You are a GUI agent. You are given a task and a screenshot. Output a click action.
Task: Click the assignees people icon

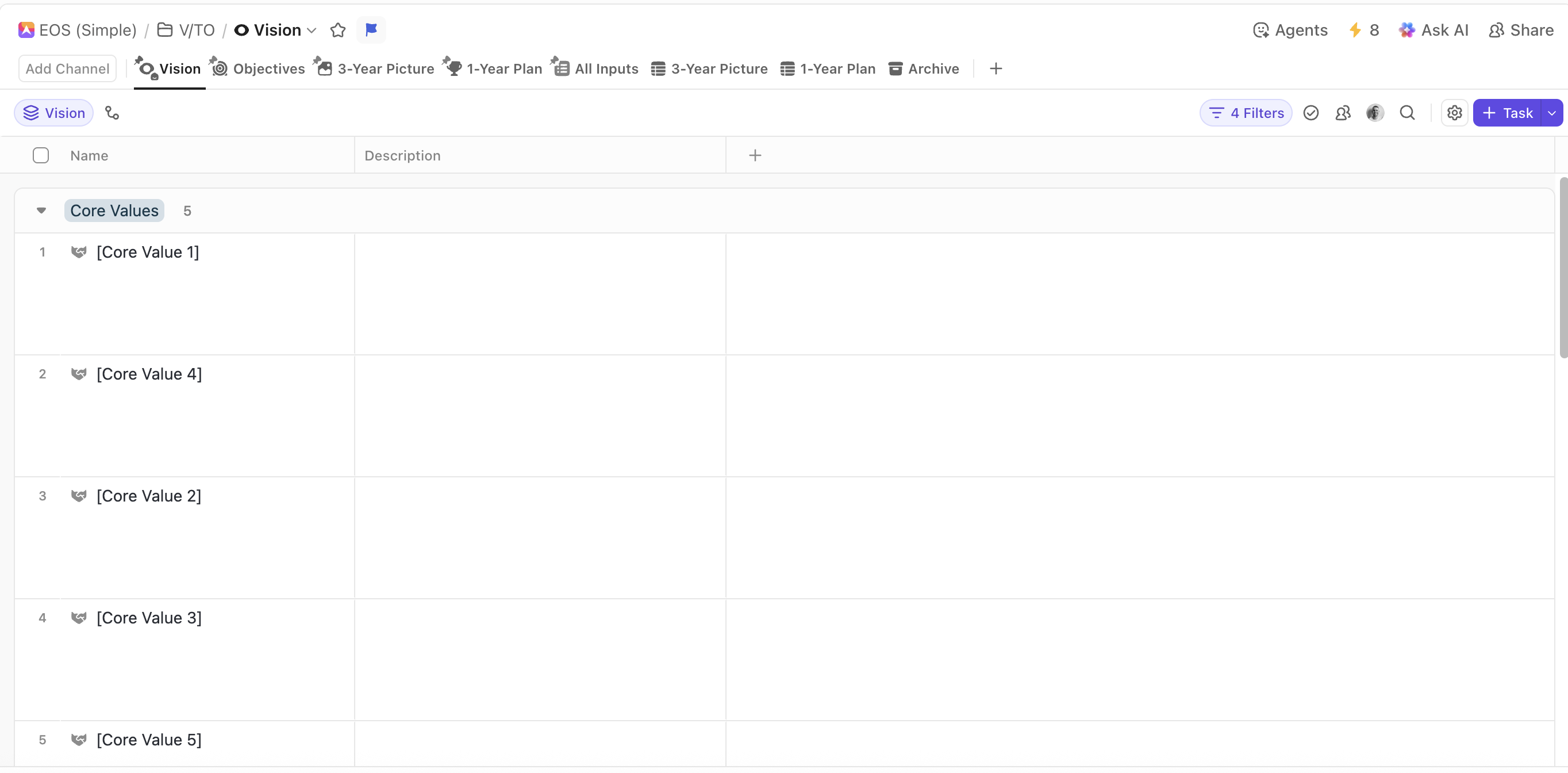point(1343,113)
